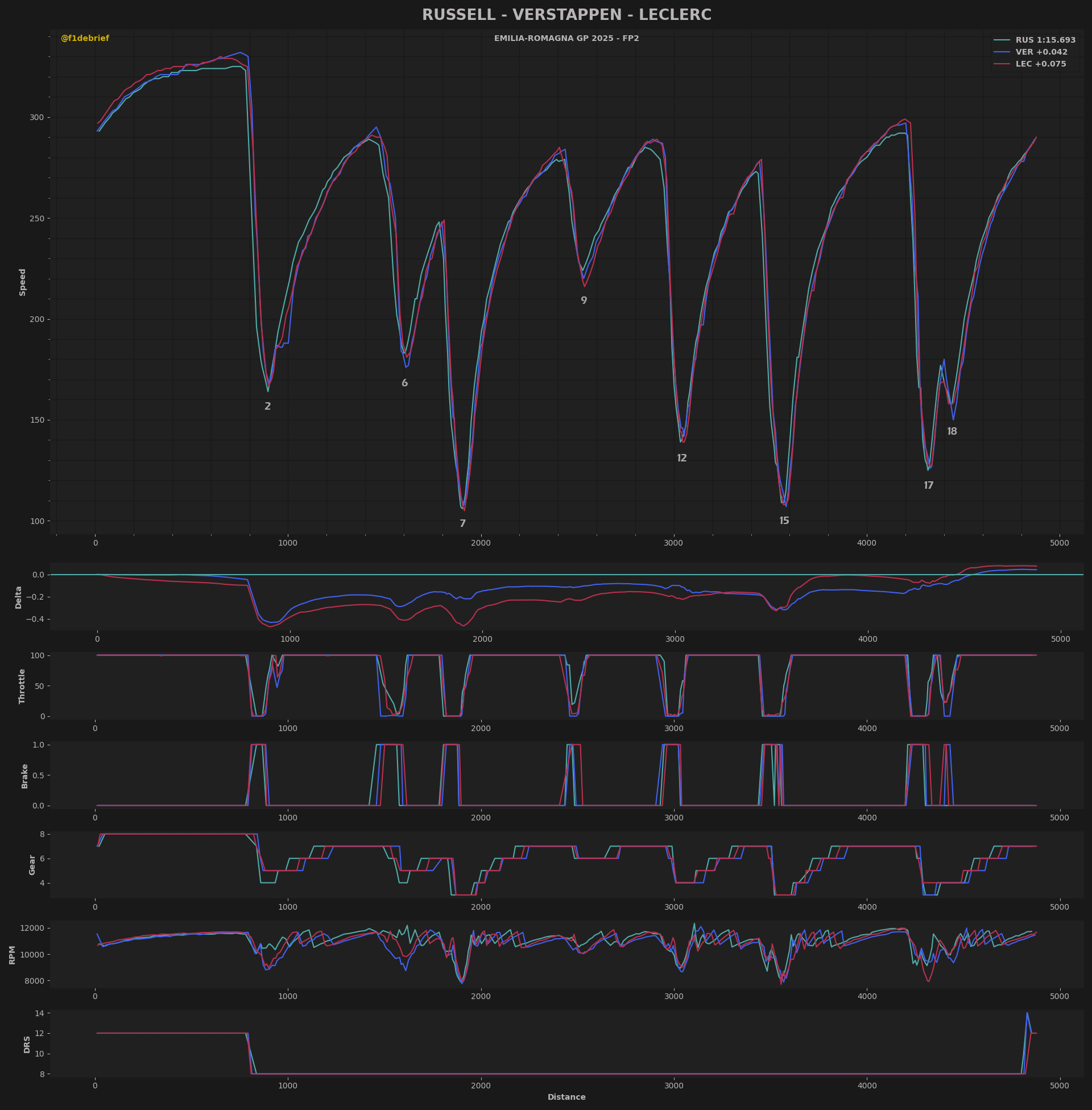1092x1110 pixels.
Task: Click the corner 17 marker label
Action: click(929, 486)
